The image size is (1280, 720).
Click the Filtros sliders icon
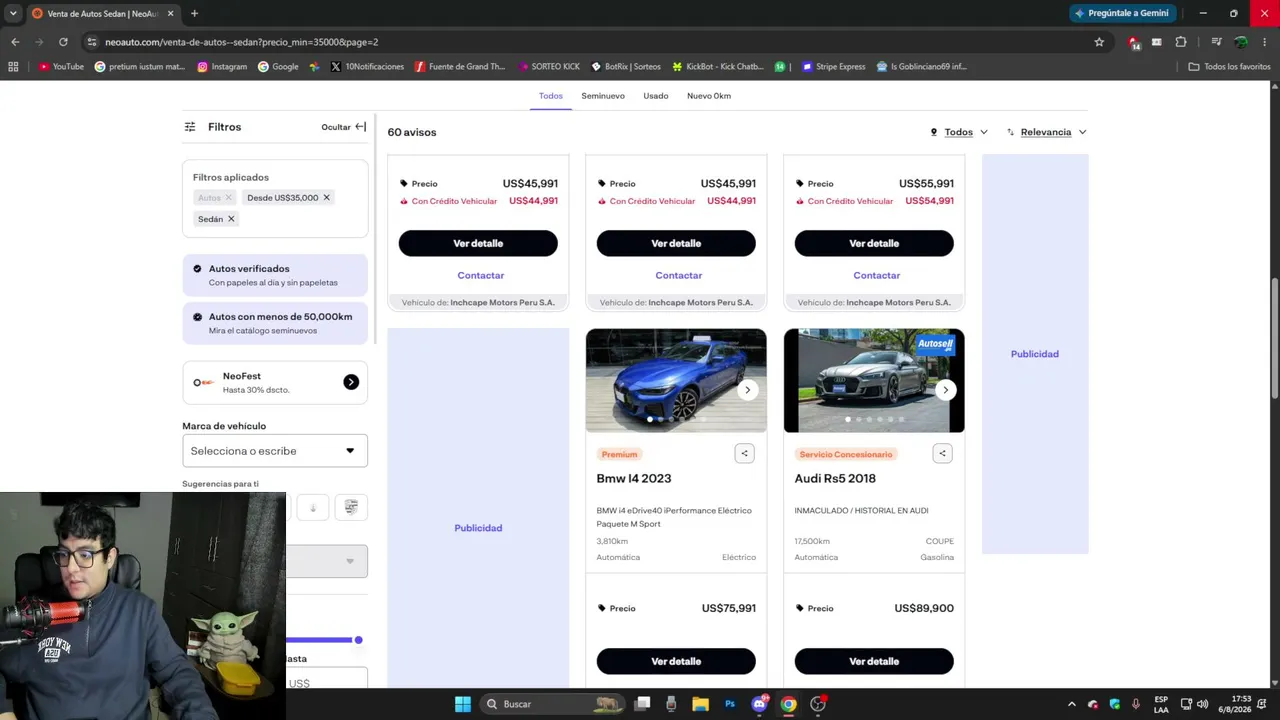pyautogui.click(x=190, y=127)
